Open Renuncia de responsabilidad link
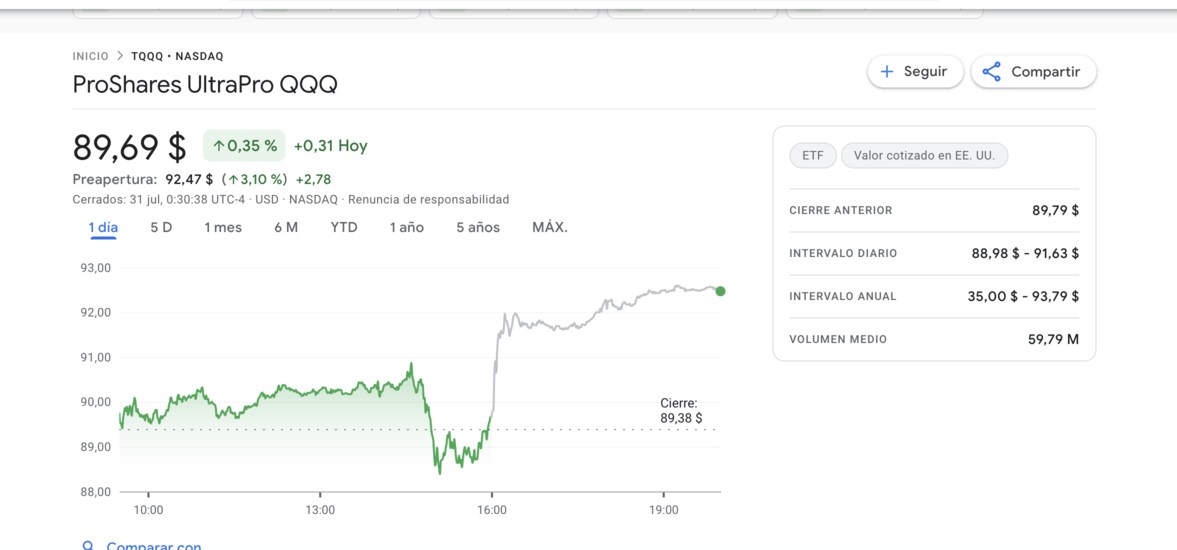This screenshot has width=1177, height=550. (x=429, y=200)
